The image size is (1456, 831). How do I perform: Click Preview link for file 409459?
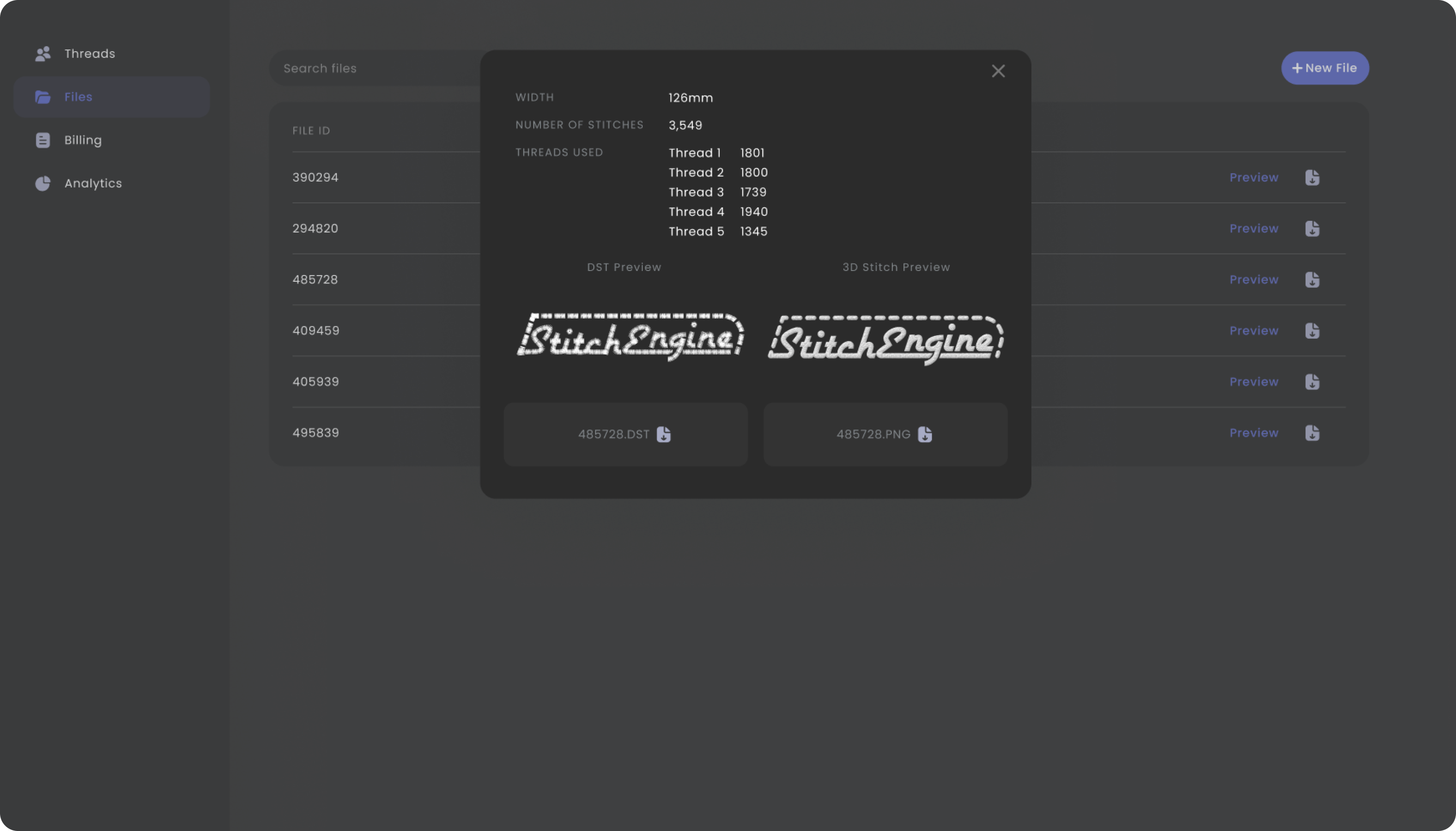(x=1254, y=331)
